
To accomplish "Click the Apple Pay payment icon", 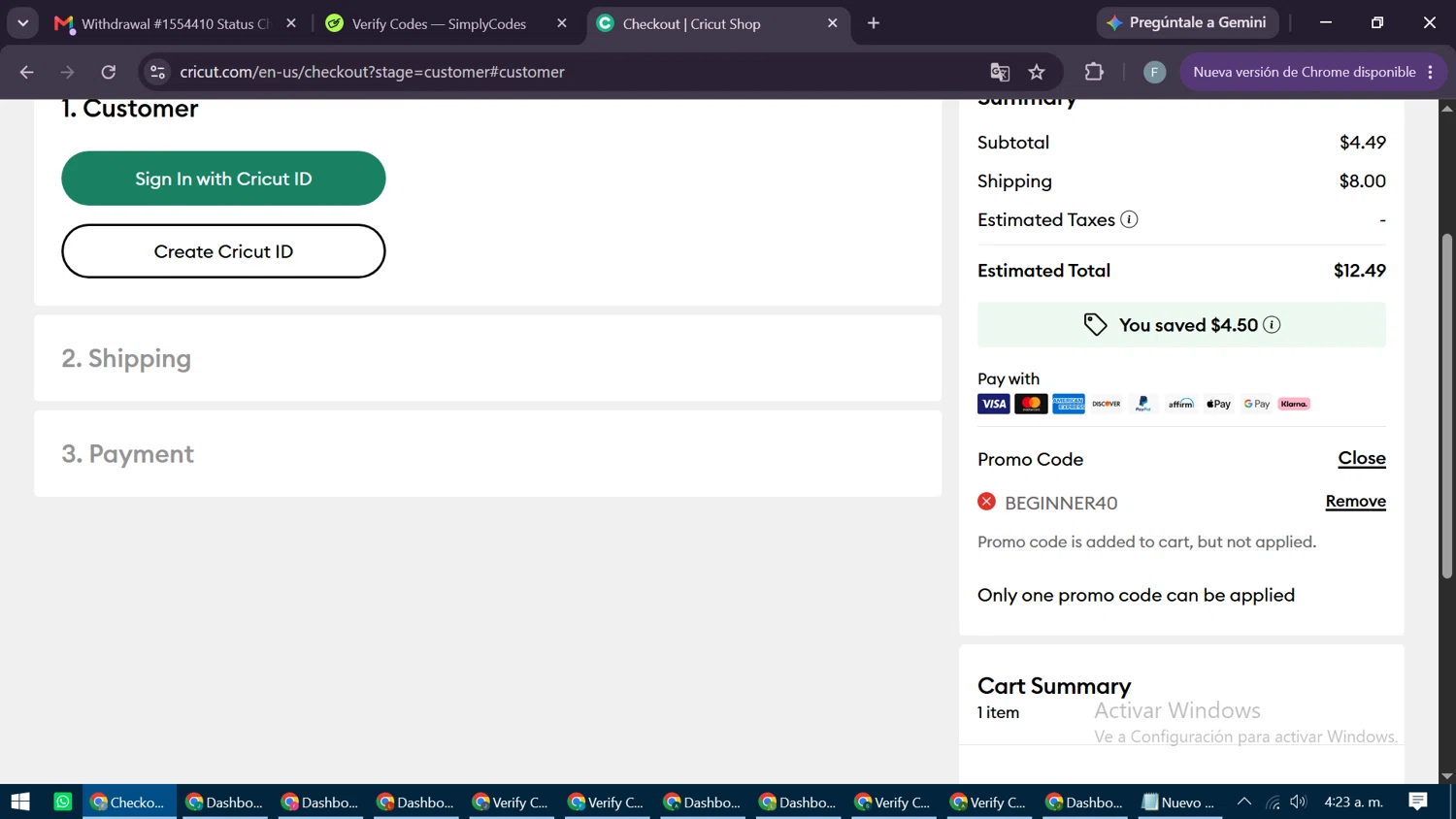I will pos(1218,404).
